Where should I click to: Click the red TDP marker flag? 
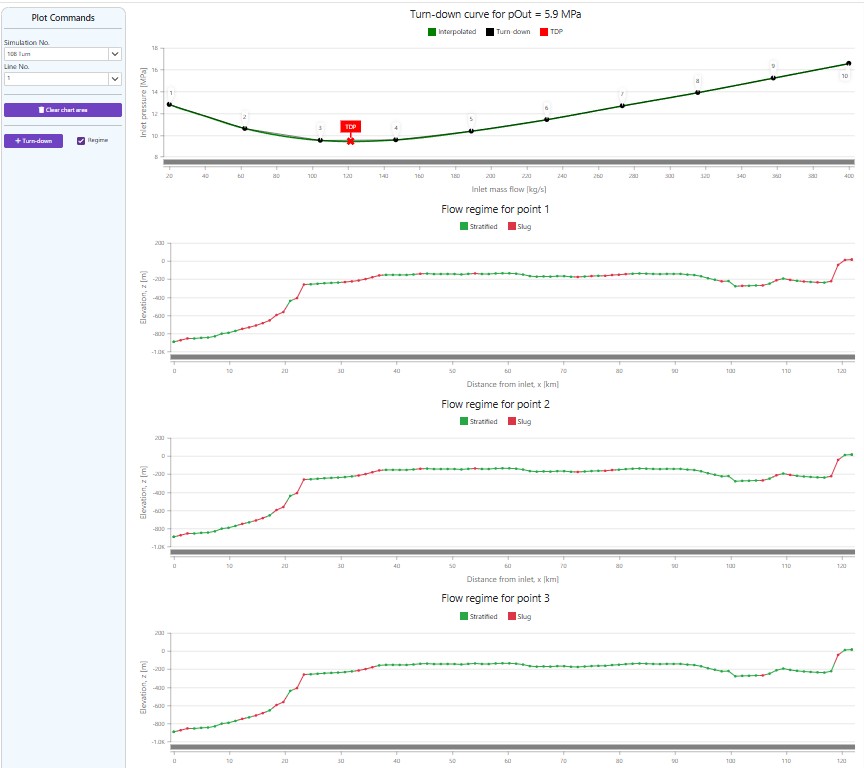coord(350,127)
